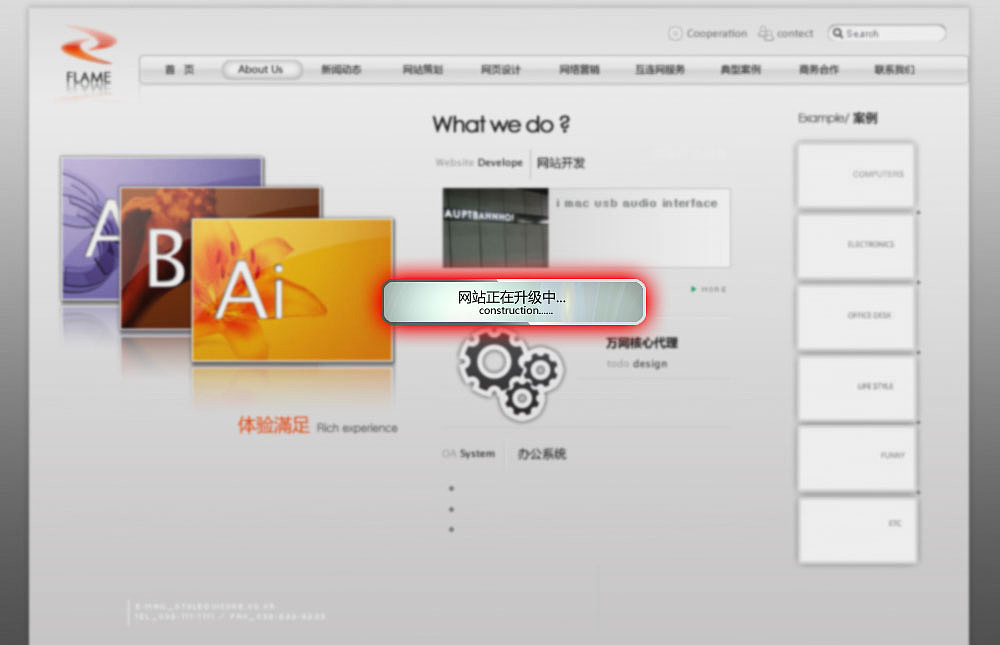
Task: Open the 联系我们 menu item
Action: (895, 70)
